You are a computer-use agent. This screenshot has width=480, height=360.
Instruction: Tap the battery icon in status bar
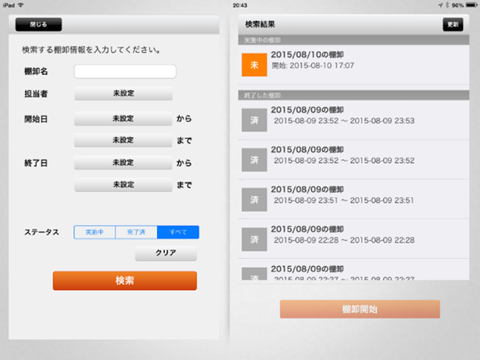[x=472, y=5]
